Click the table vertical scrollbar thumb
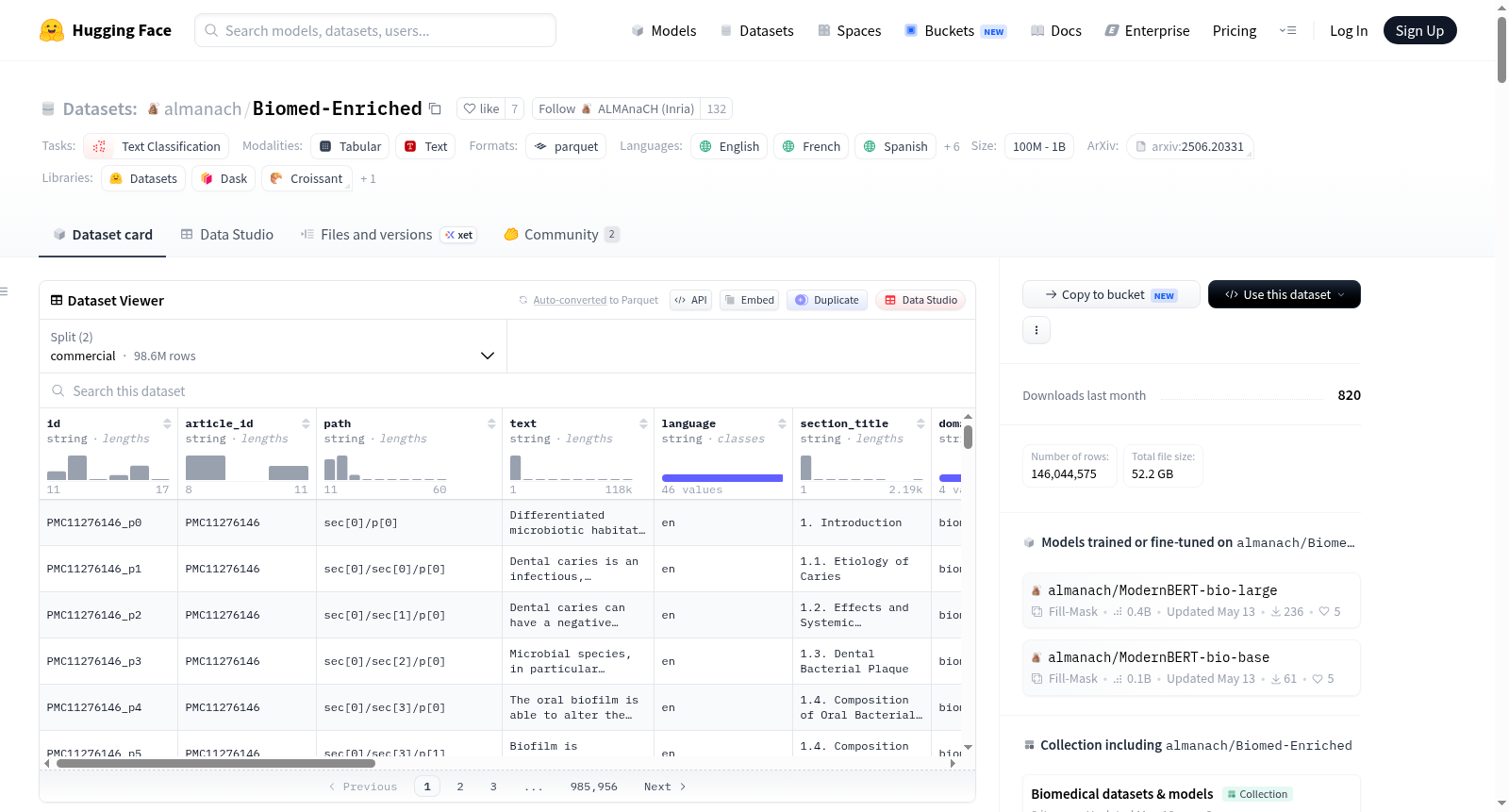The image size is (1509, 812). [968, 438]
